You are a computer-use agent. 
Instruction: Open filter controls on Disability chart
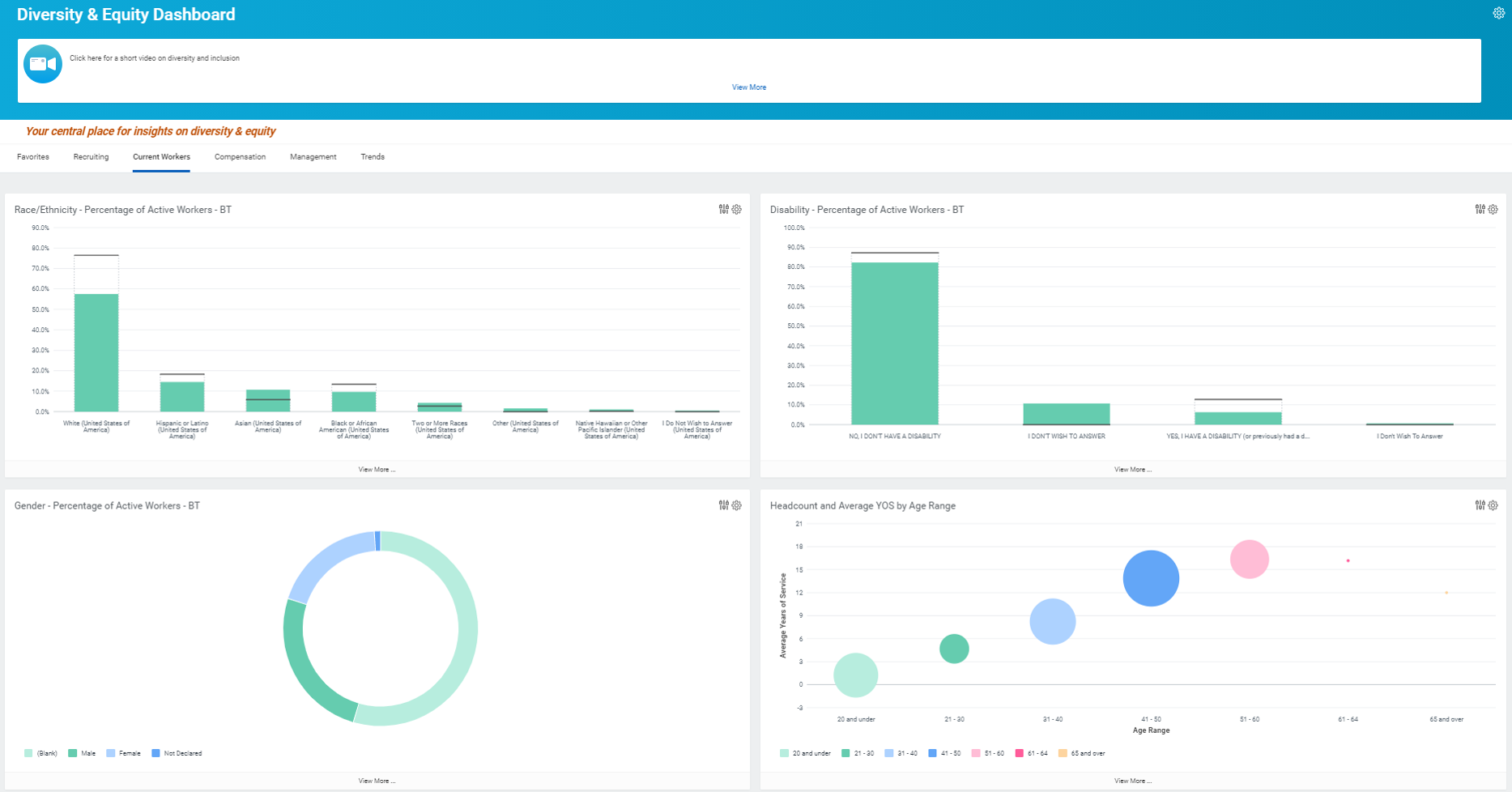[x=1480, y=209]
